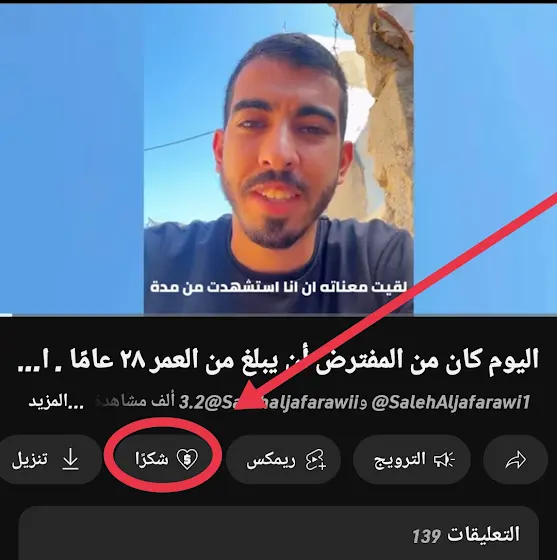Show more description via ...المزيد
This screenshot has height=560, width=557.
click(56, 402)
